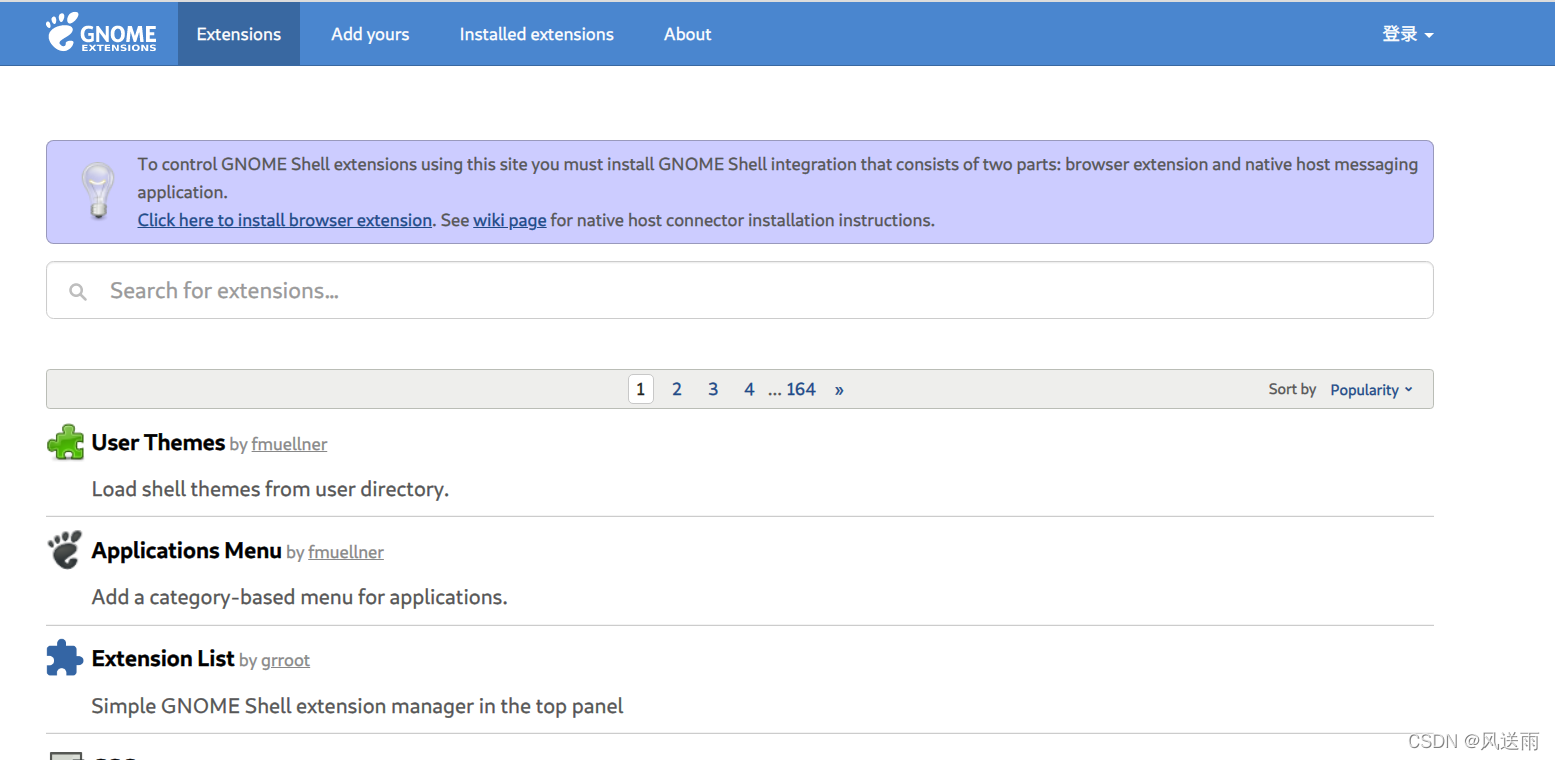Click 'Click here to install browser extension' link

coord(285,220)
